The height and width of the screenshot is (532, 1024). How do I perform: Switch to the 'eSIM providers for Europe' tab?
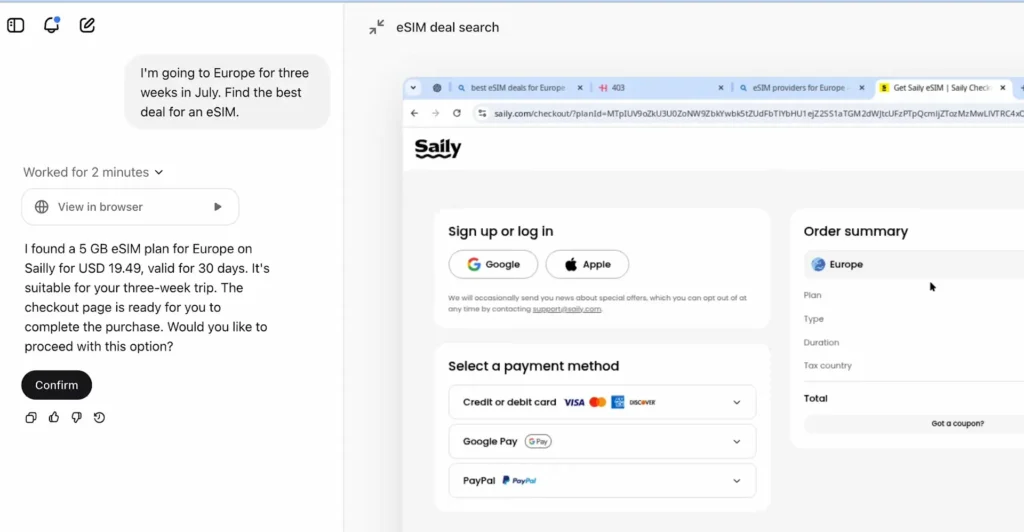pos(798,88)
